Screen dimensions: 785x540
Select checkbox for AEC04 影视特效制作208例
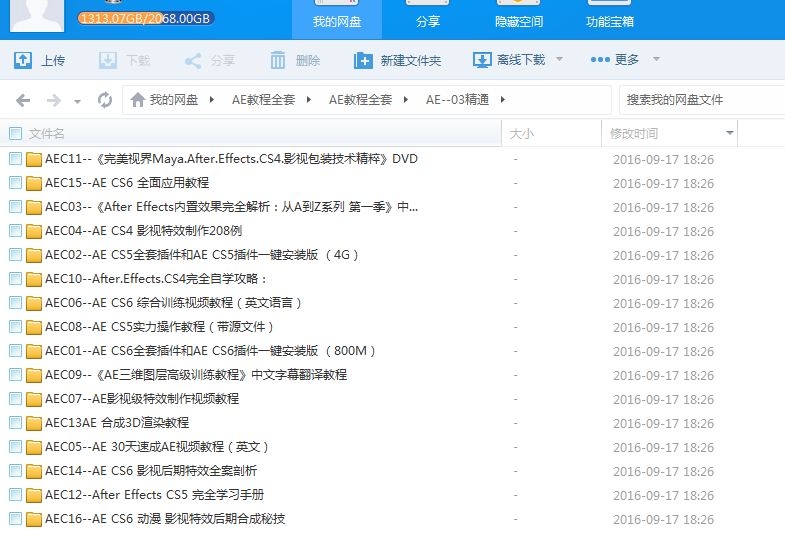[15, 231]
